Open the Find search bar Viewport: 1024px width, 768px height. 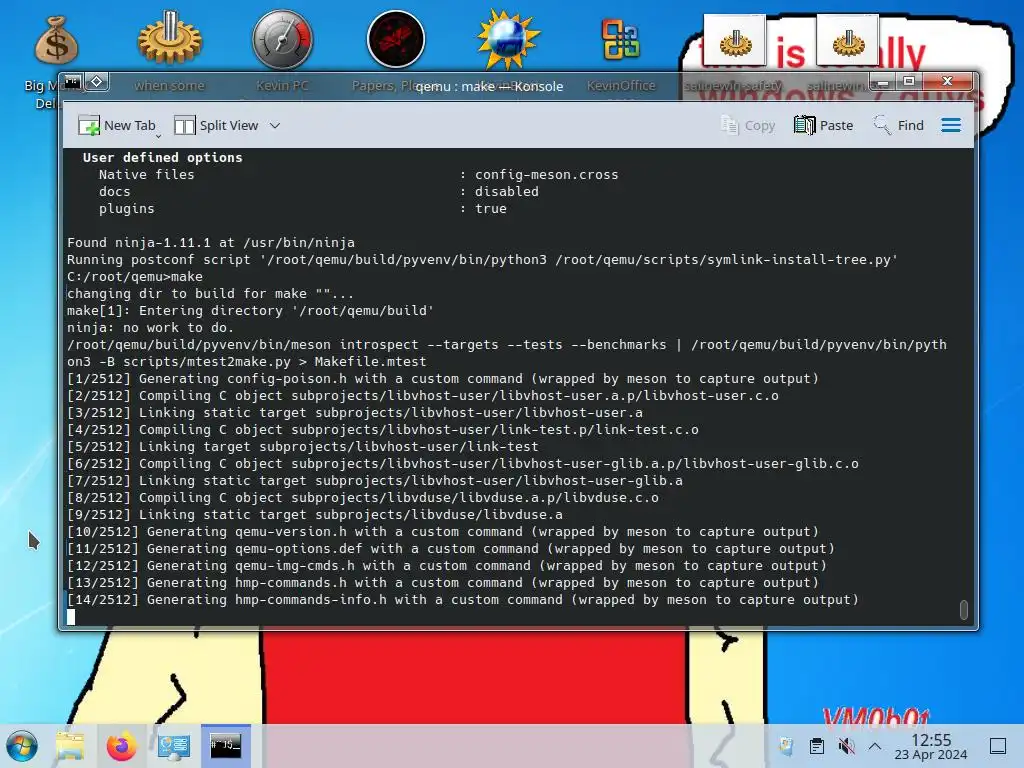coord(899,125)
